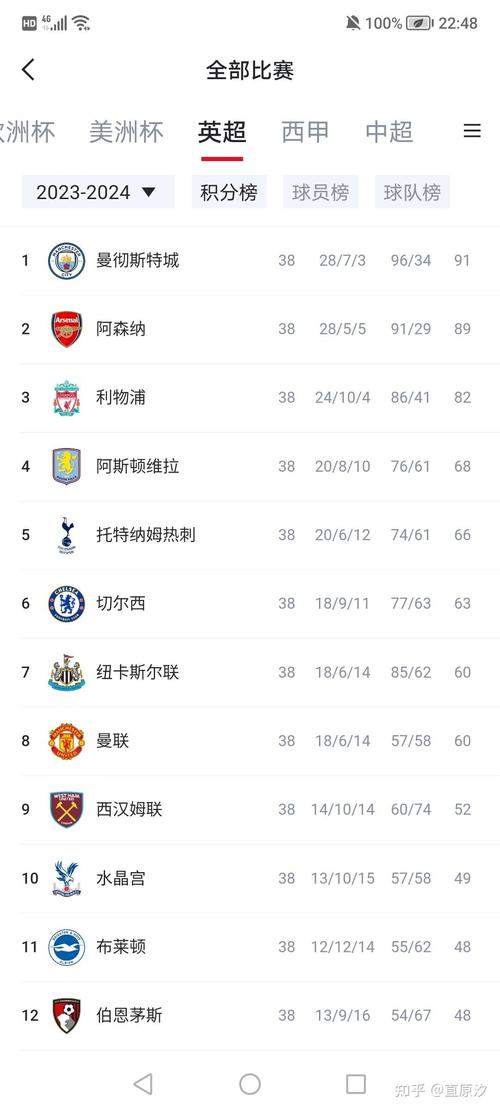
Task: Tap the Chelsea club crest
Action: [x=67, y=604]
